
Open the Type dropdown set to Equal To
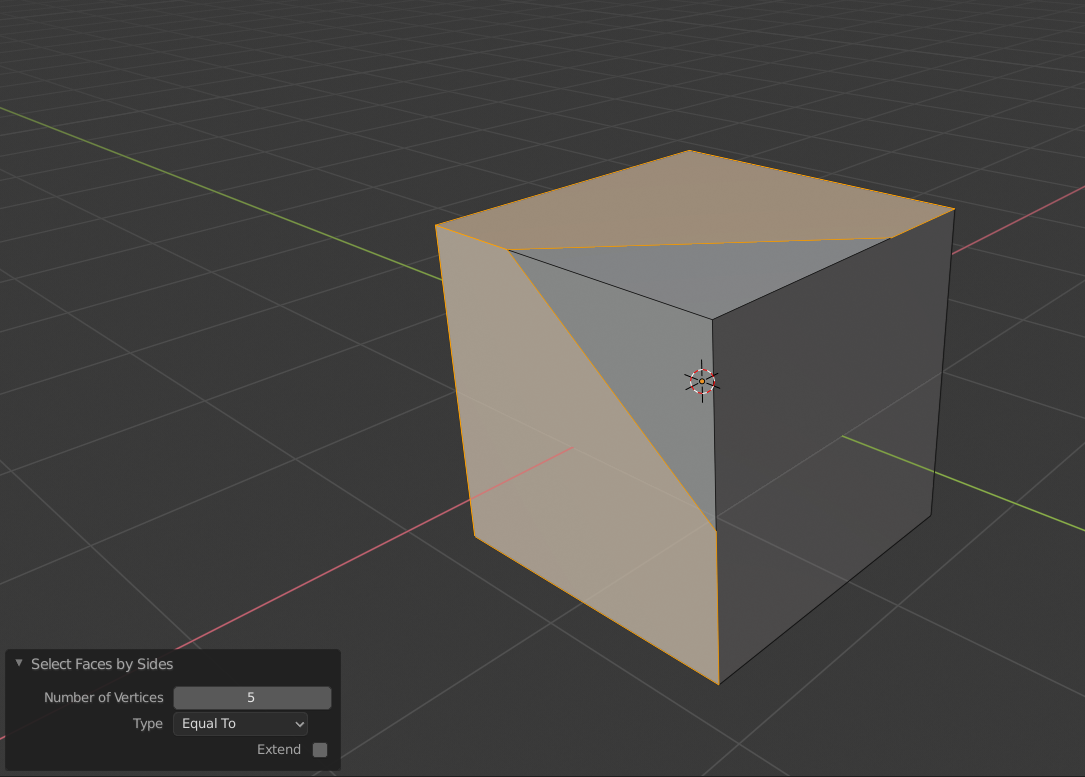pos(240,724)
